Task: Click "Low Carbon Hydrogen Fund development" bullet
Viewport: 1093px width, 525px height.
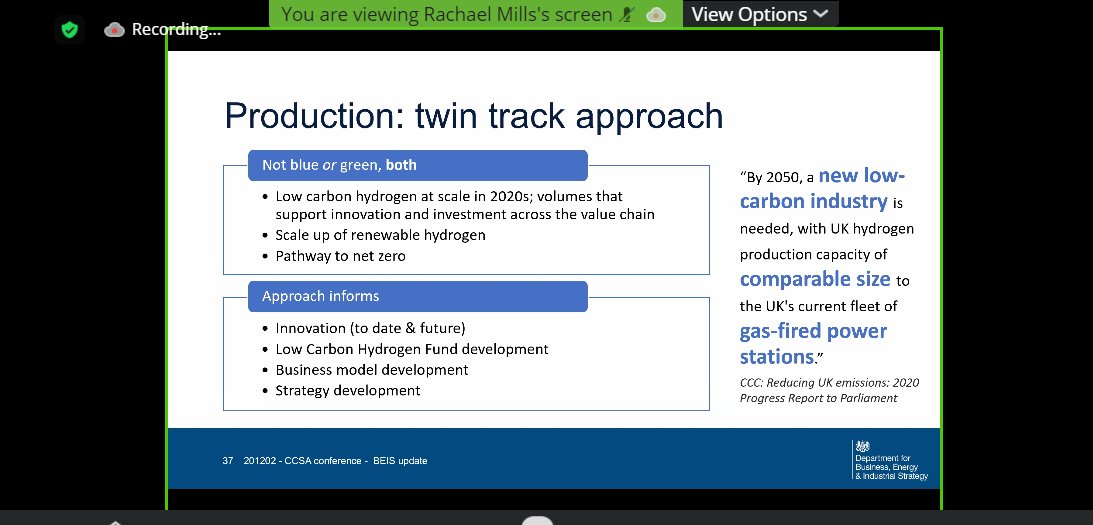Action: (x=411, y=349)
